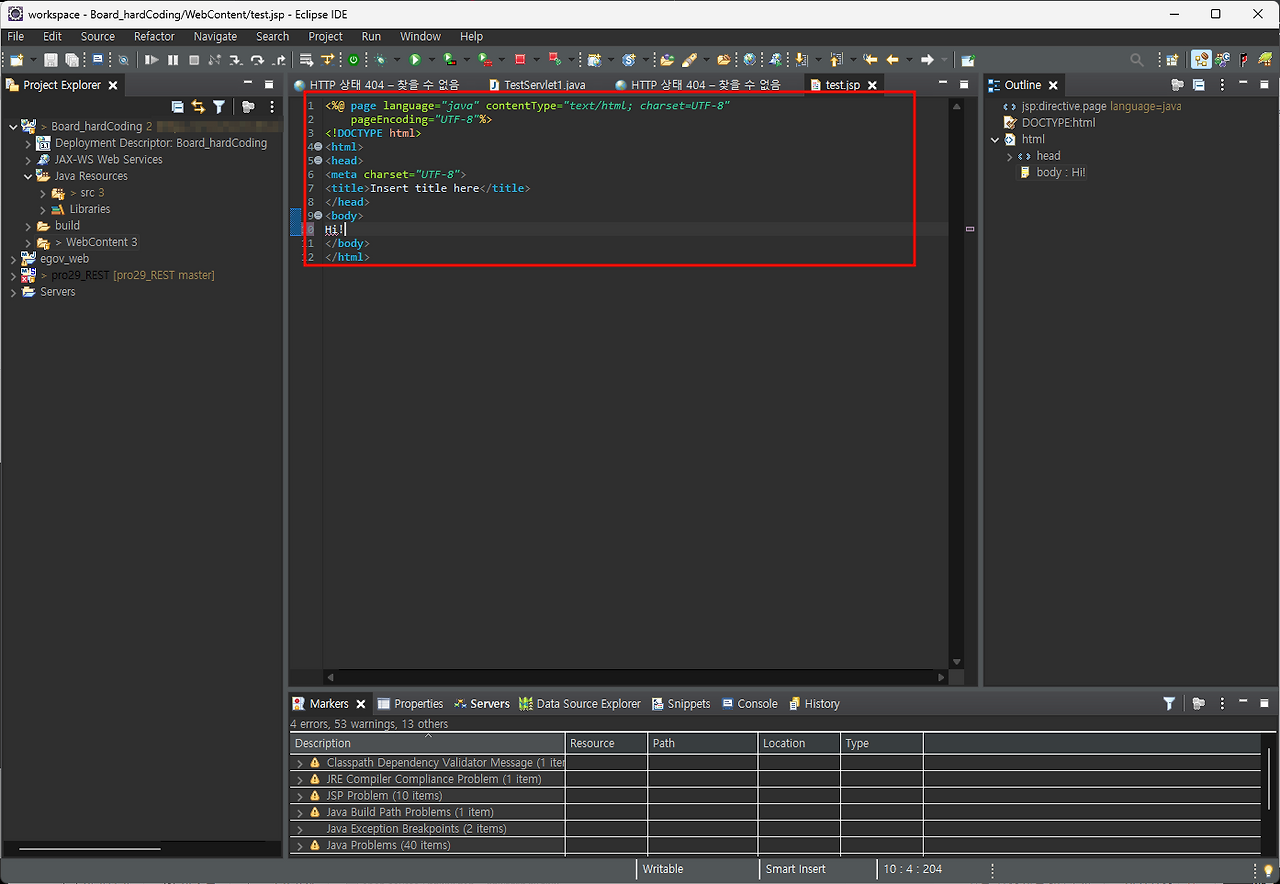Screen dimensions: 1280x884
Task: Click the Debug bug icon
Action: tap(380, 60)
